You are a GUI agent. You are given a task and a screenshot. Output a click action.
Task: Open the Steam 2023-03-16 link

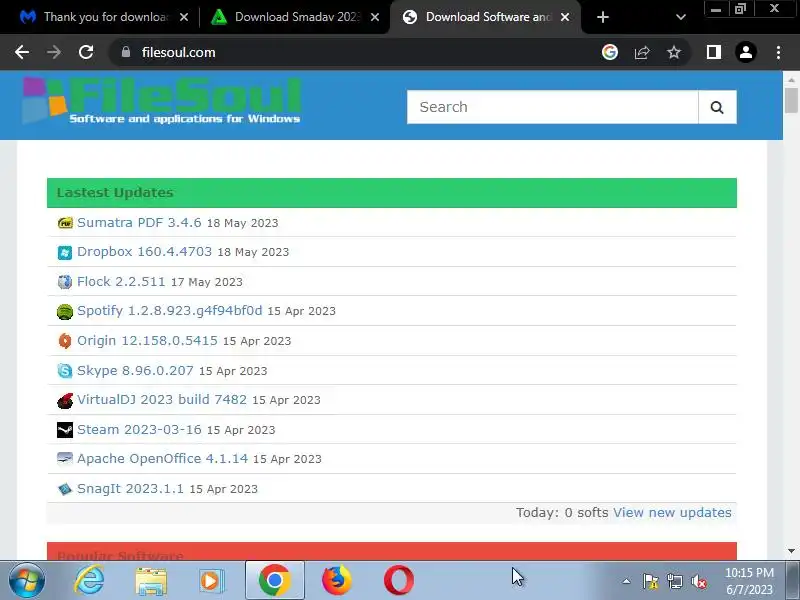pyautogui.click(x=139, y=430)
